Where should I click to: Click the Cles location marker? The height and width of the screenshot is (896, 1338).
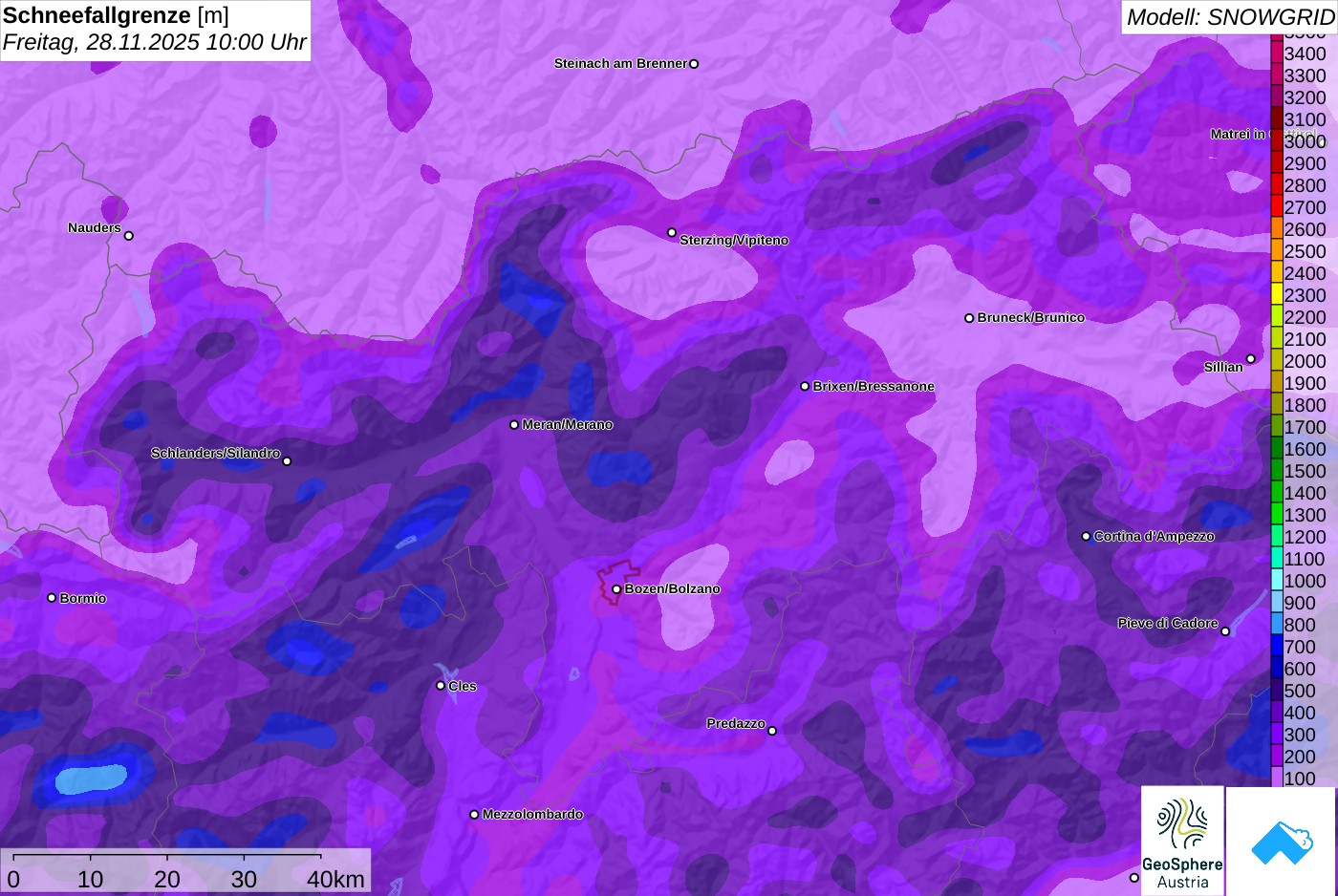tap(441, 685)
